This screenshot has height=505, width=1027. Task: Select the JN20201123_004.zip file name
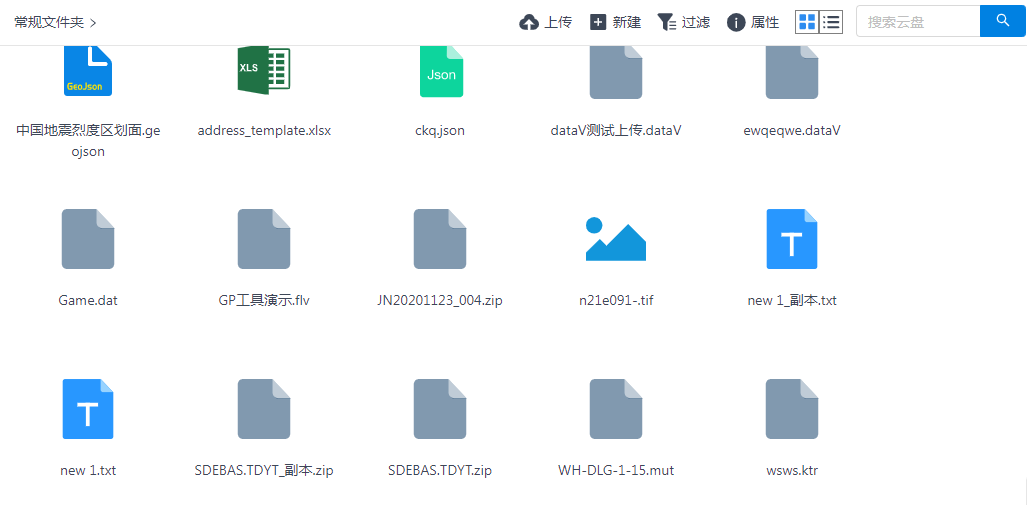(440, 301)
